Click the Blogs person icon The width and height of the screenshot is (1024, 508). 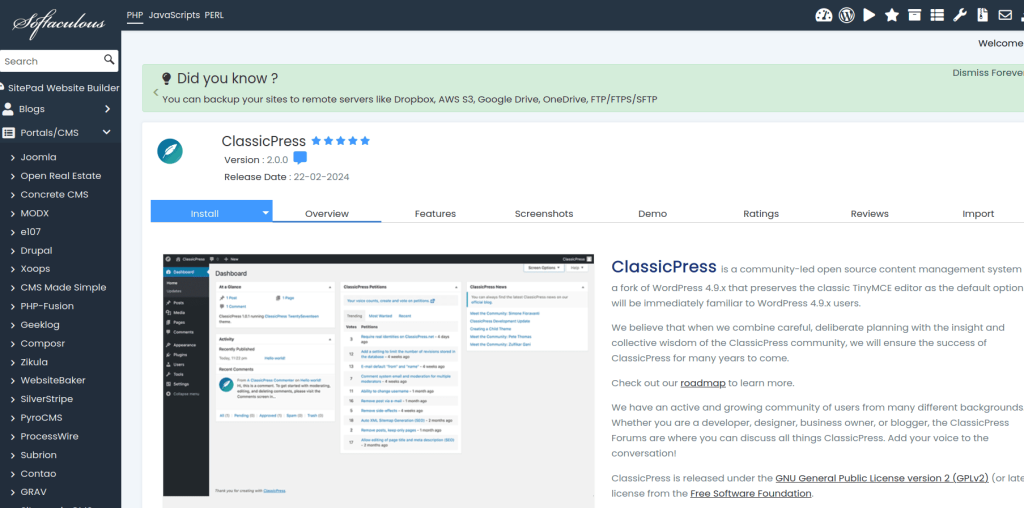(8, 108)
